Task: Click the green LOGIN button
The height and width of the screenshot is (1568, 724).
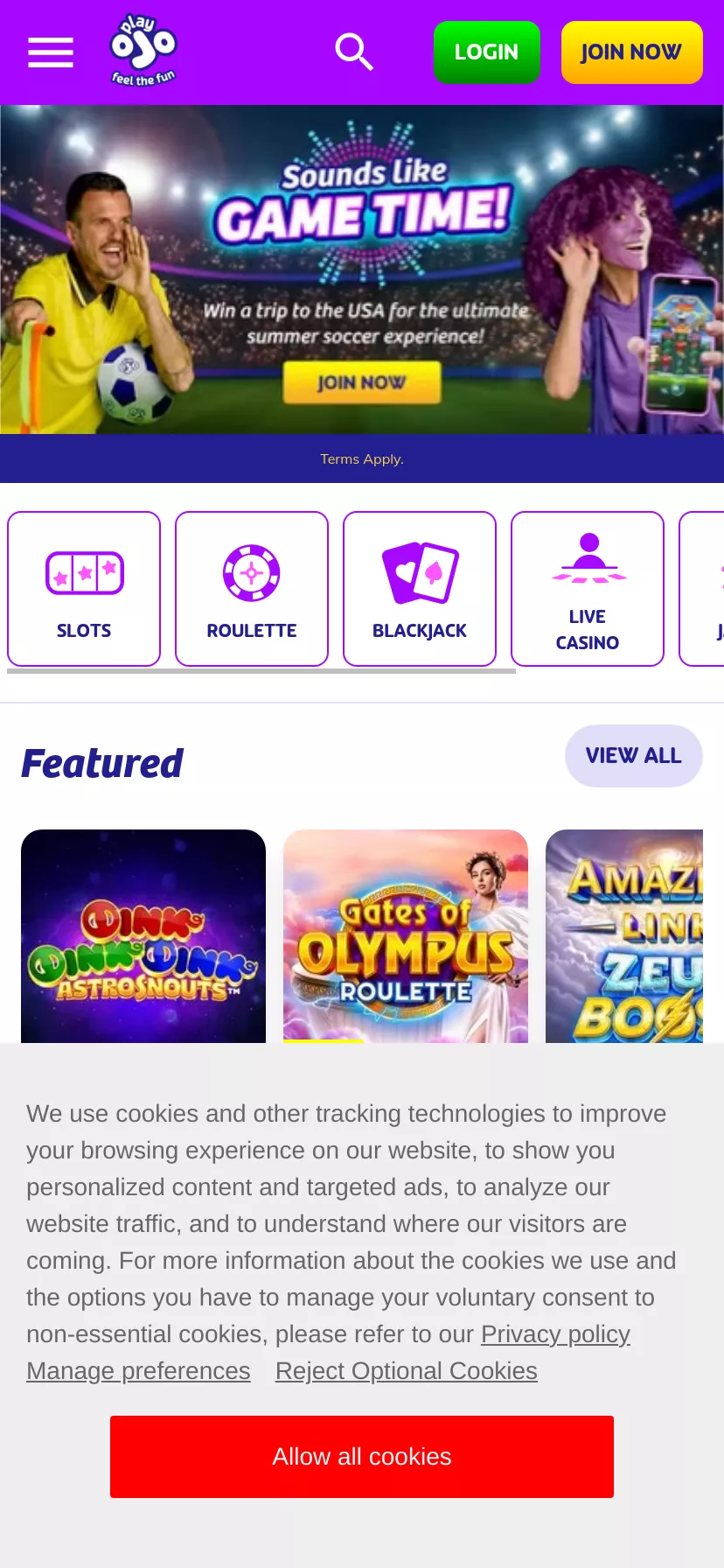Action: pos(487,52)
